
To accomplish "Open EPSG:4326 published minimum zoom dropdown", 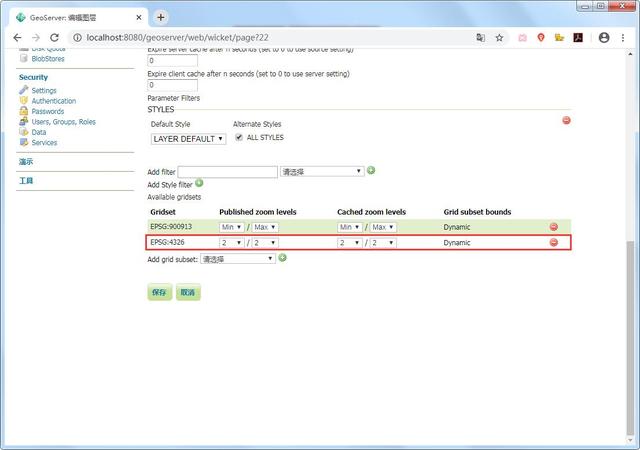I will coord(231,243).
